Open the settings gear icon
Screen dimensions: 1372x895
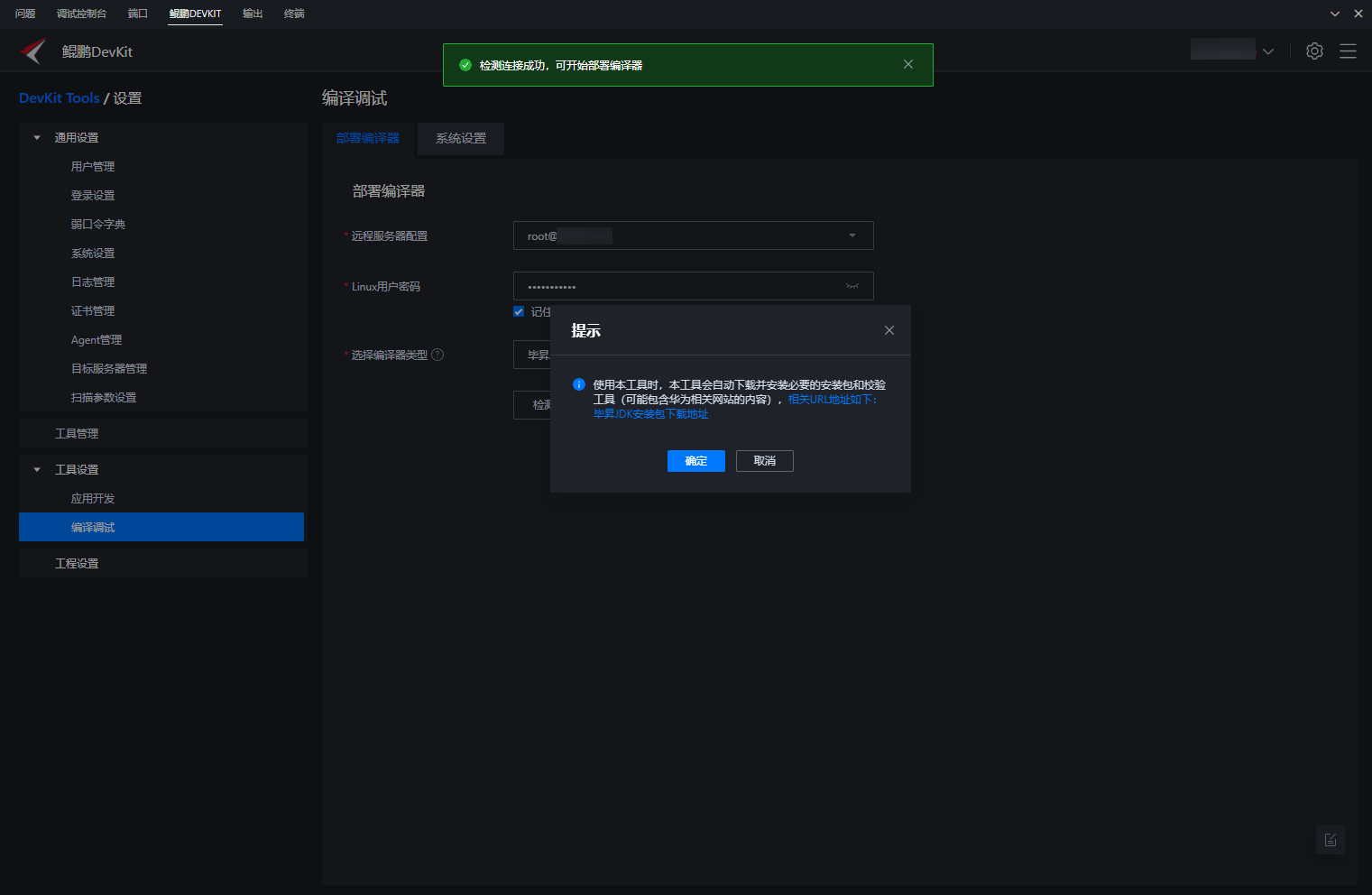click(1314, 51)
